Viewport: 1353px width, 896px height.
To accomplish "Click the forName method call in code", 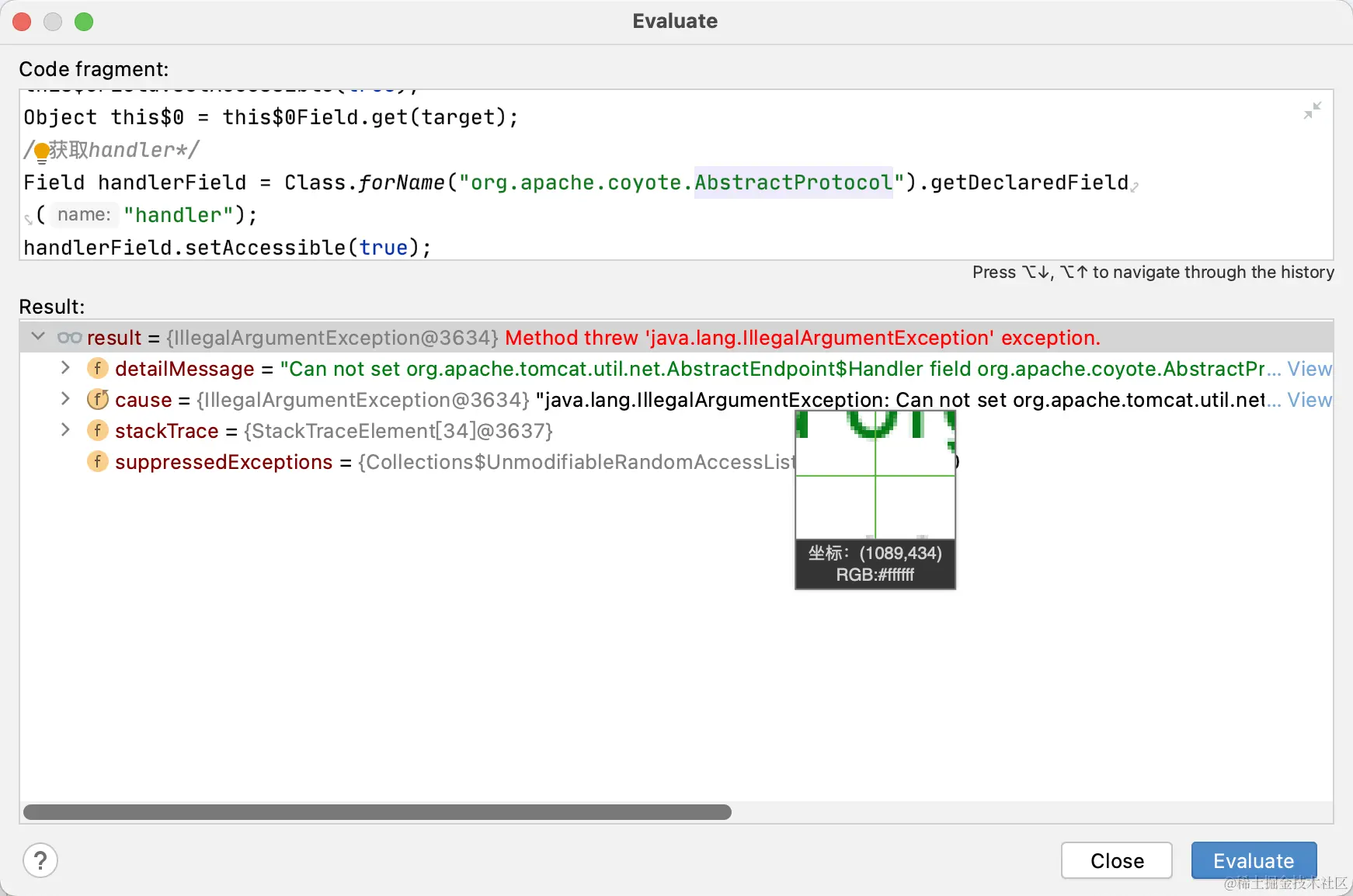I will coord(401,182).
